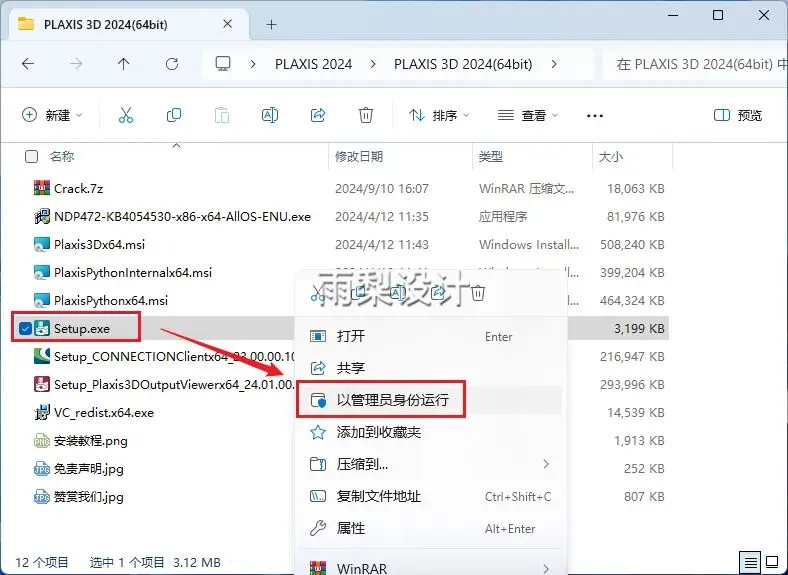Sort by the 大小 column header
This screenshot has width=788, height=575.
(x=611, y=157)
